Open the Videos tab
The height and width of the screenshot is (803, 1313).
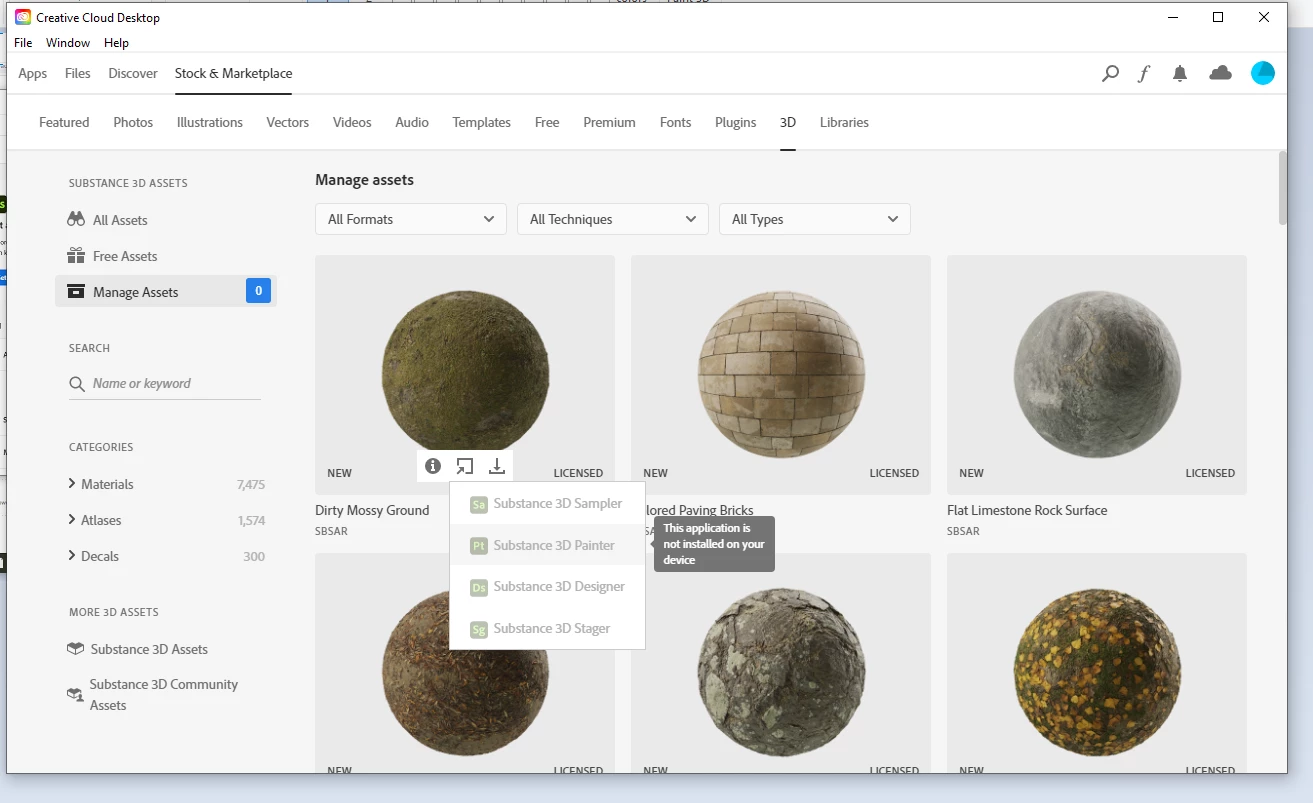[352, 122]
